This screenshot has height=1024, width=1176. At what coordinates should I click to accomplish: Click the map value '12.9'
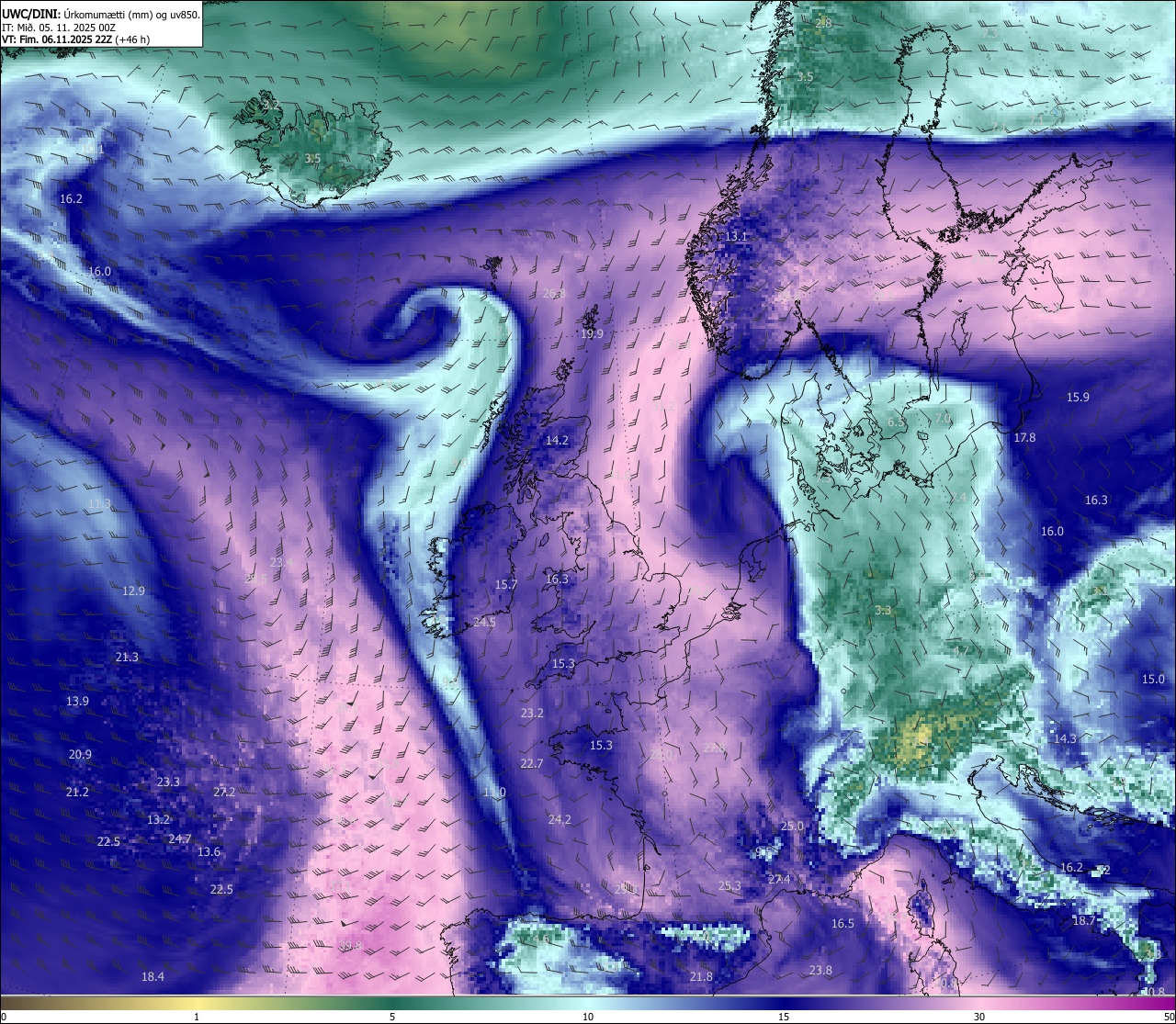tap(133, 591)
